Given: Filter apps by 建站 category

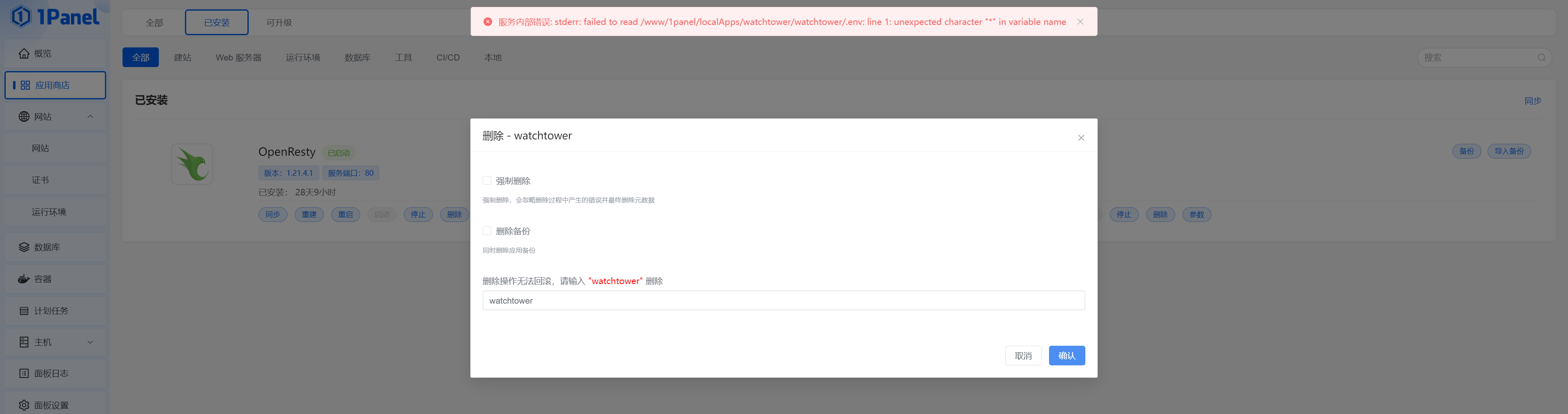Looking at the screenshot, I should click(183, 57).
